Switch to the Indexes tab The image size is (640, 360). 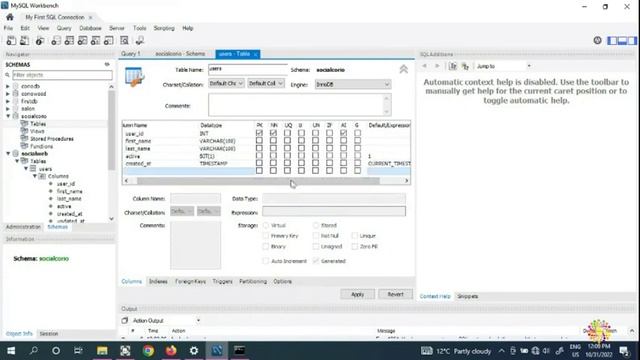coord(158,281)
